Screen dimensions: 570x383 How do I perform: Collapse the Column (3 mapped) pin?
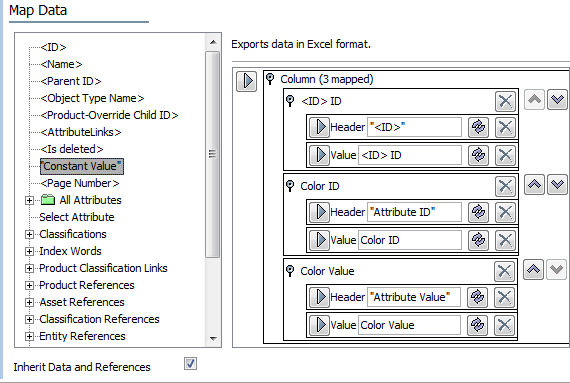tap(270, 78)
